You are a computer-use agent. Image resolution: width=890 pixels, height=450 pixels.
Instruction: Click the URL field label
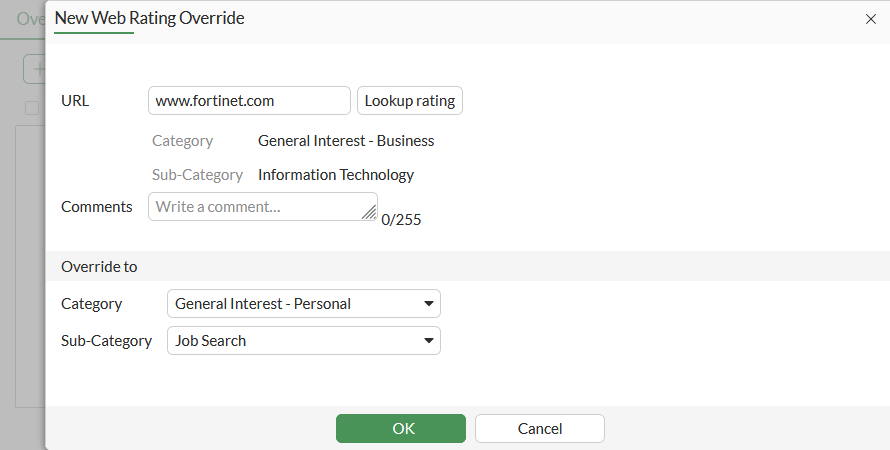click(x=75, y=101)
